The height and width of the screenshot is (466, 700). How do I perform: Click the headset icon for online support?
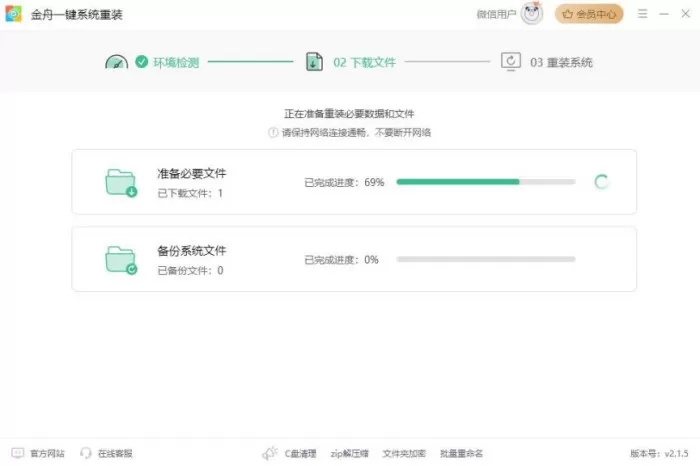[85, 453]
